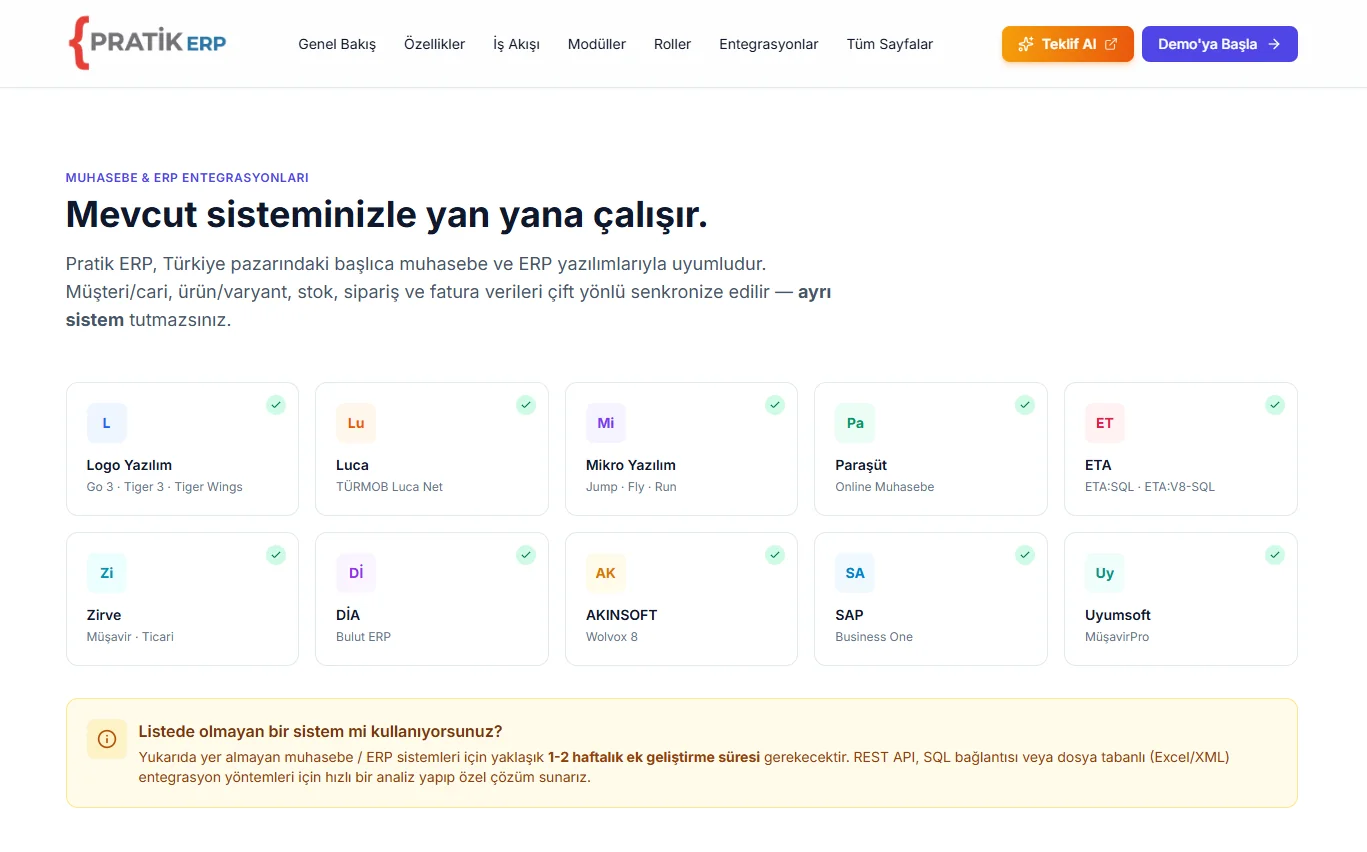This screenshot has width=1367, height=852.
Task: Click the green checkmark on Mikro Yazılım card
Action: tap(775, 405)
